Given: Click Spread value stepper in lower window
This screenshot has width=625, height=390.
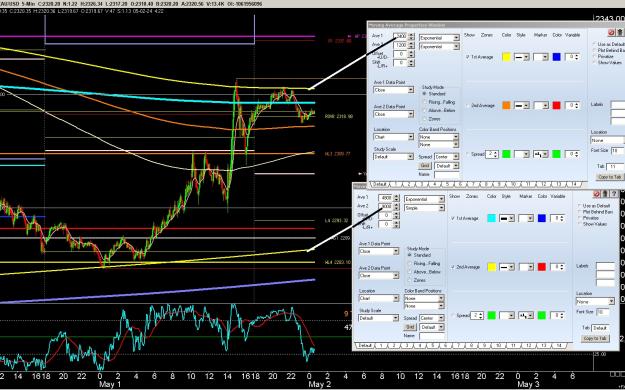Looking at the screenshot, I should pyautogui.click(x=480, y=315).
